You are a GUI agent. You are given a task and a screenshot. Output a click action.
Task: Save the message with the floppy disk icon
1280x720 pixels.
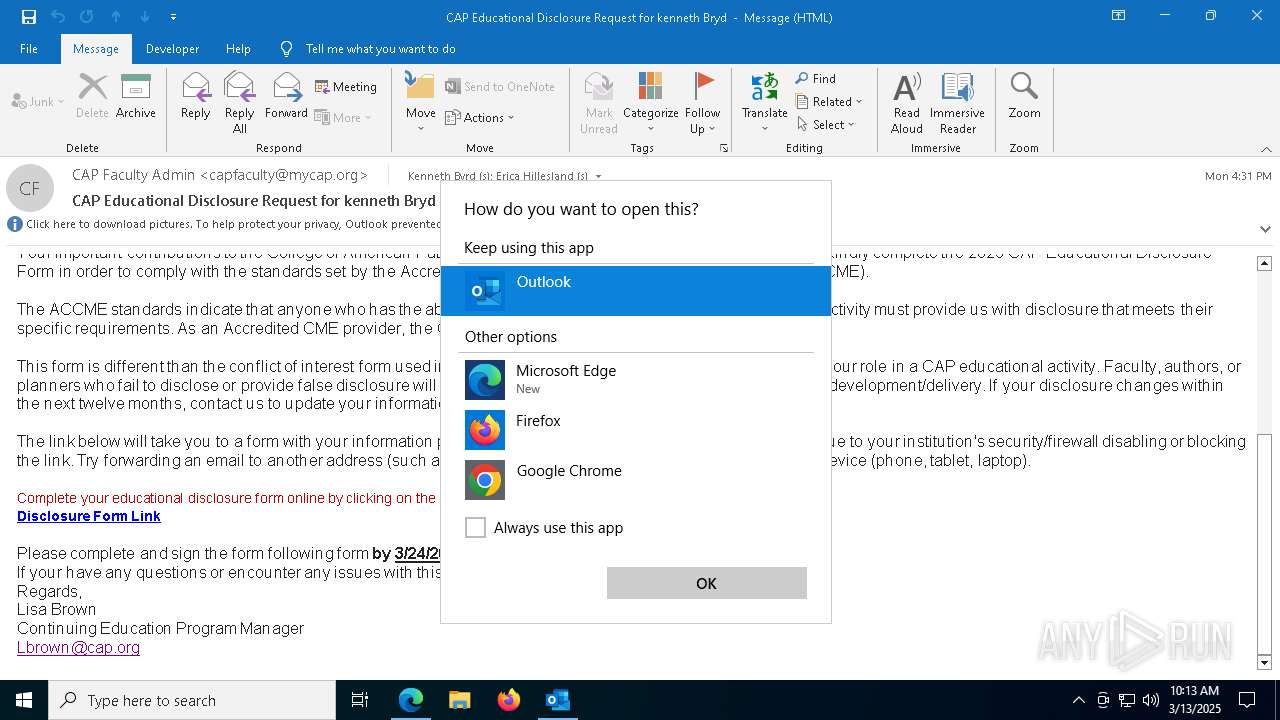[29, 17]
